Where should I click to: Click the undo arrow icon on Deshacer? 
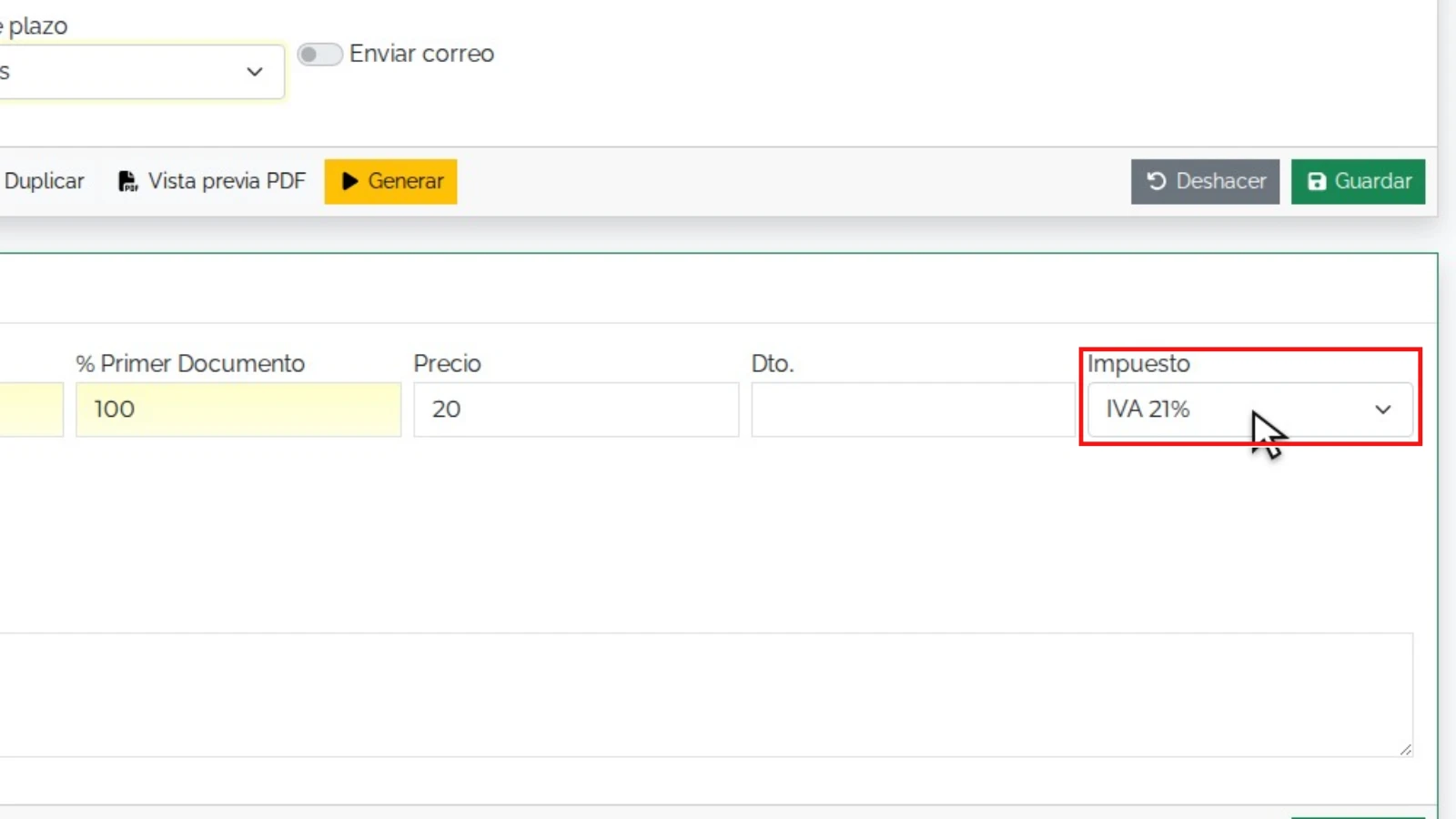point(1157,181)
